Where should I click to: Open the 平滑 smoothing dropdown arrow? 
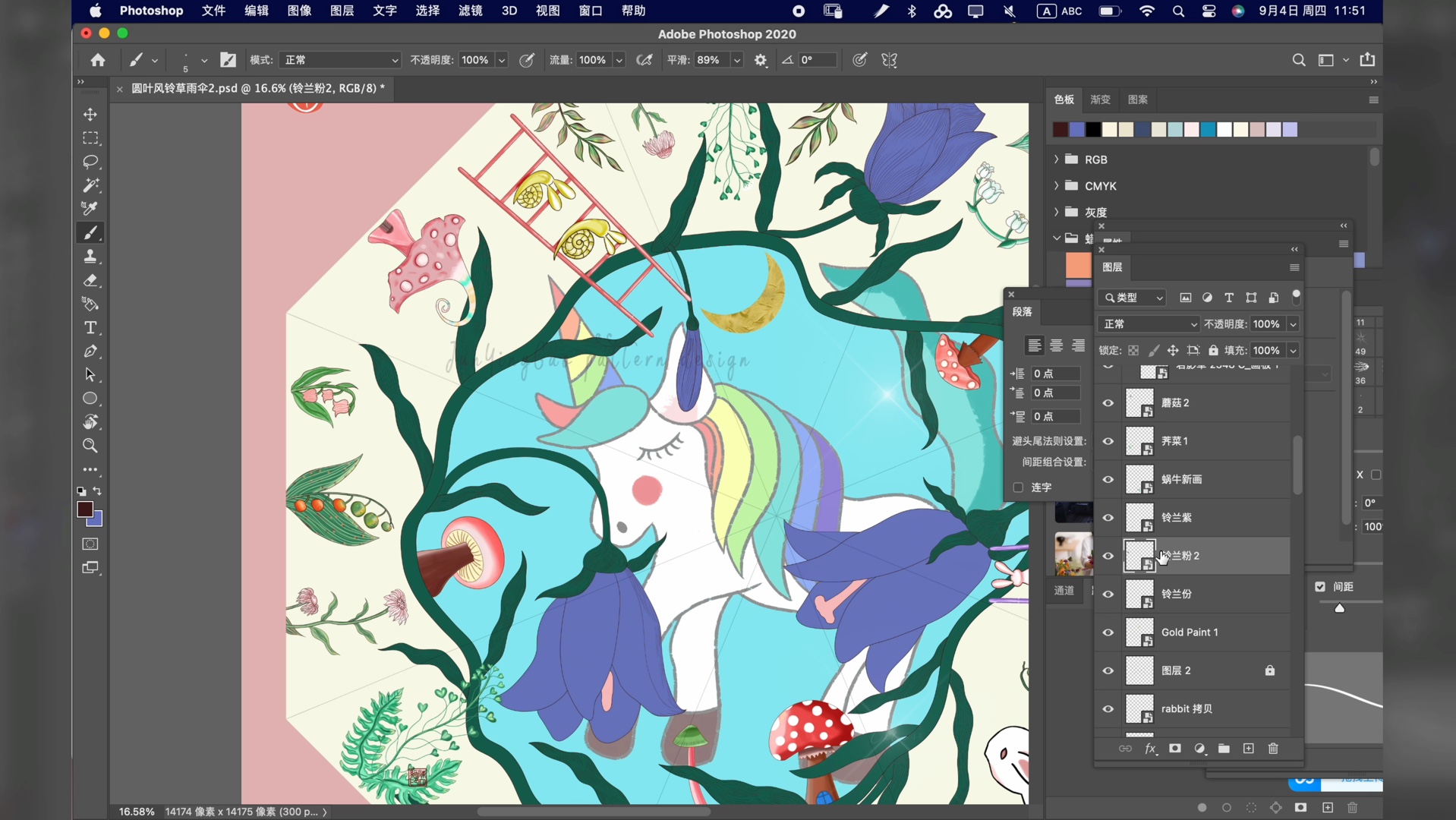736,60
